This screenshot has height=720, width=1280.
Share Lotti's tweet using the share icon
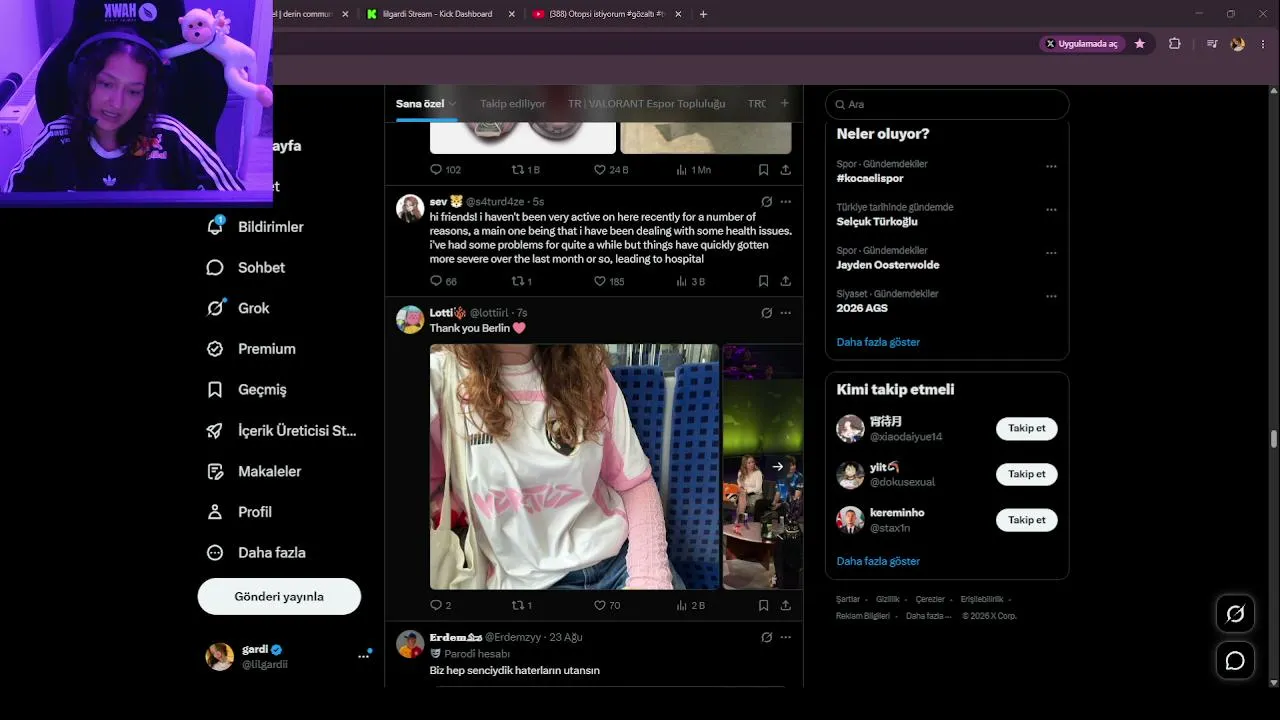pos(786,605)
